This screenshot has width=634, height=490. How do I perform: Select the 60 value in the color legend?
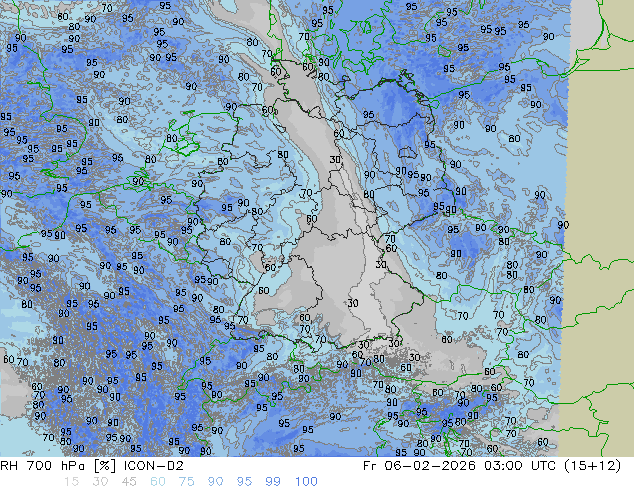tap(158, 482)
